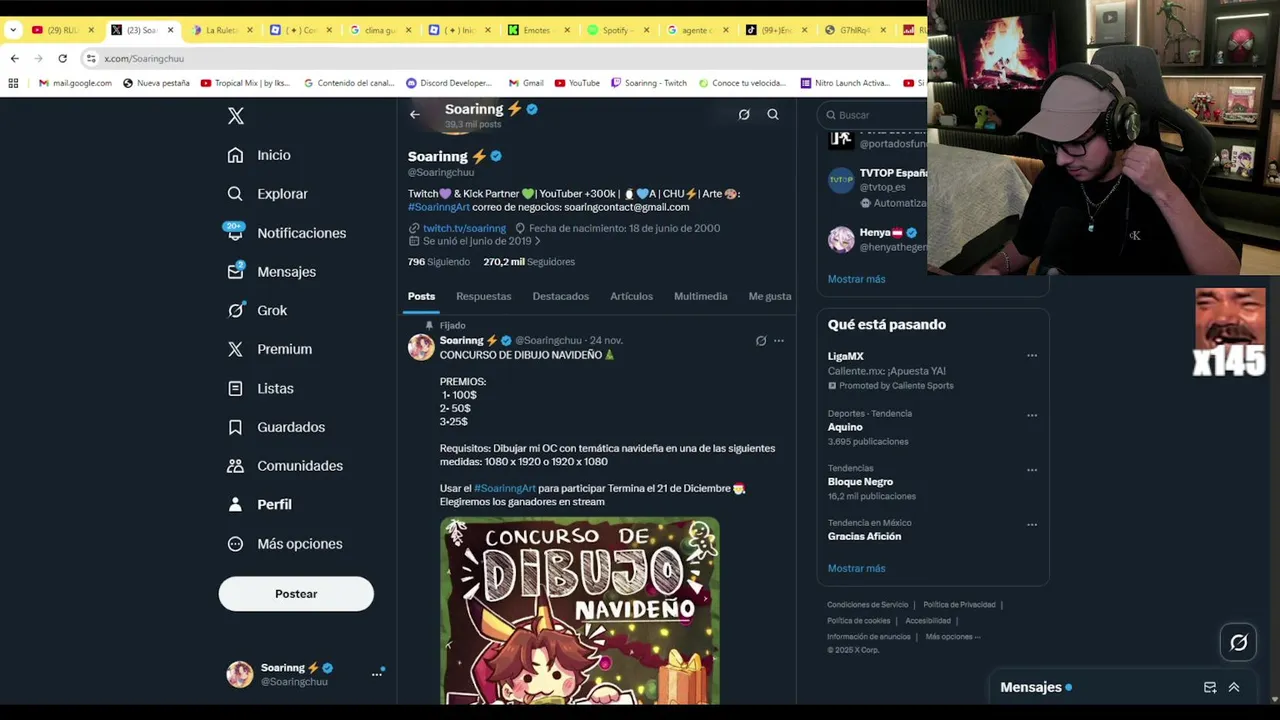
Task: Open Notificaciones bell icon
Action: pos(235,232)
